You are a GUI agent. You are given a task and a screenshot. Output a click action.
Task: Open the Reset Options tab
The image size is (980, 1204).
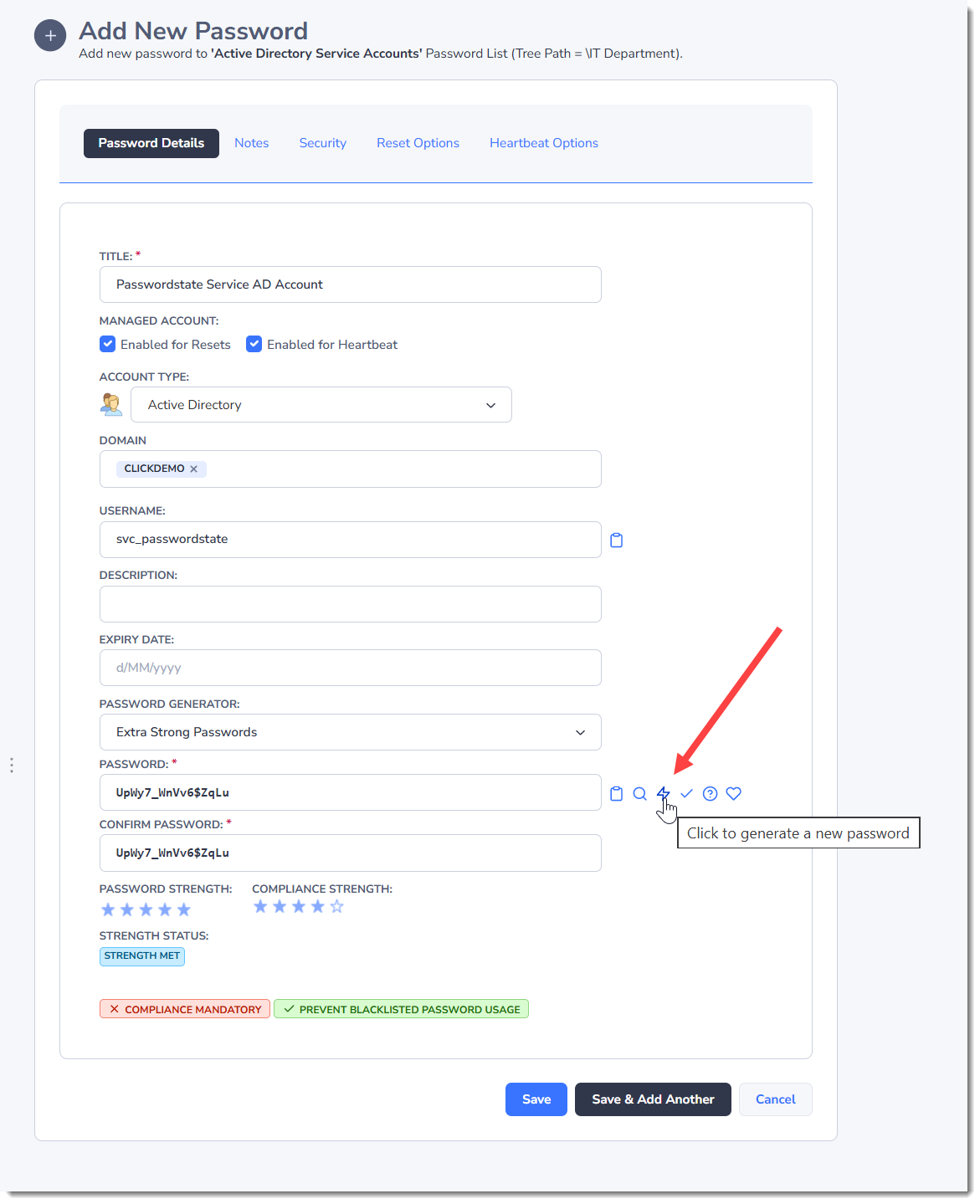418,143
